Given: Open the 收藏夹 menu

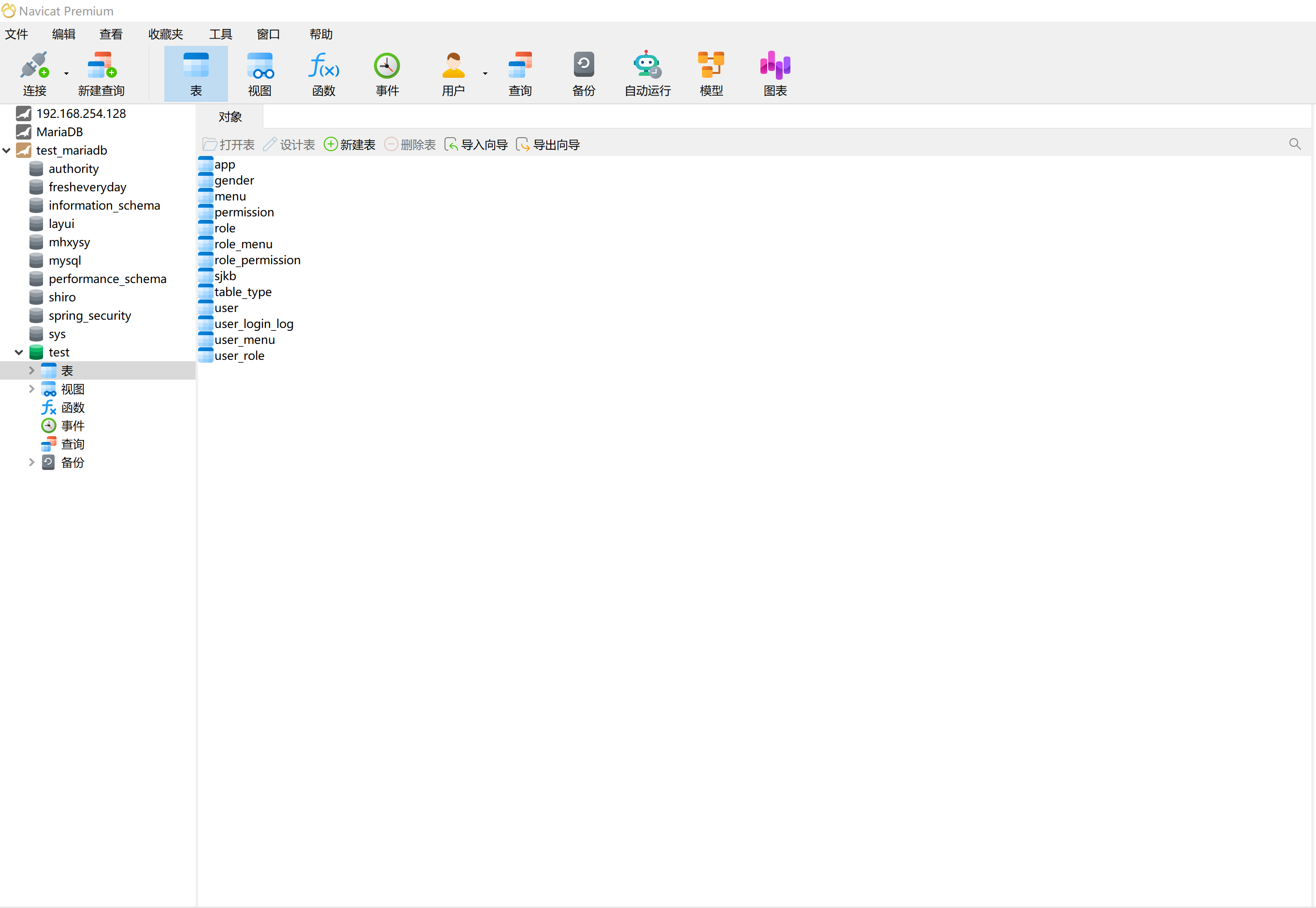Looking at the screenshot, I should 166,34.
